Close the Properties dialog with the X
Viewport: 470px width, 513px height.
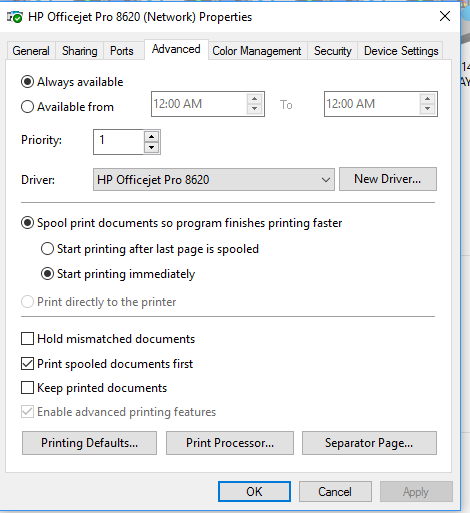point(445,16)
